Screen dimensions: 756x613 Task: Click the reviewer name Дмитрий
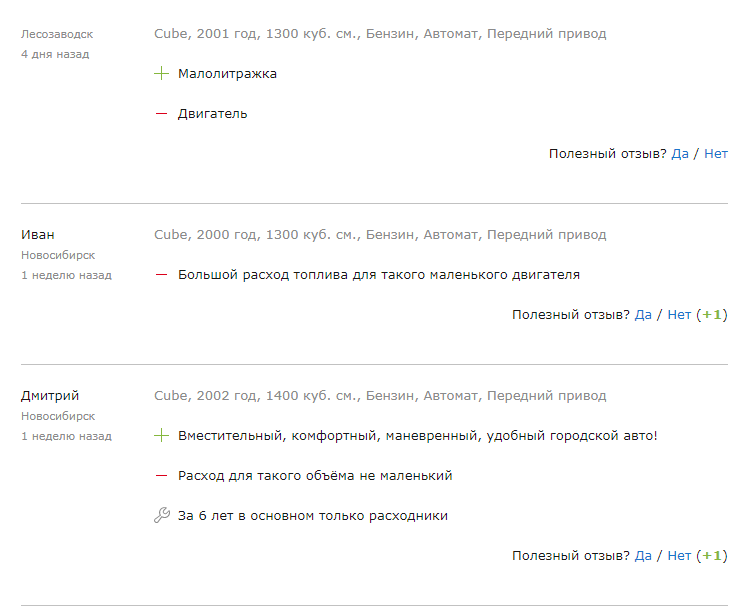click(50, 396)
